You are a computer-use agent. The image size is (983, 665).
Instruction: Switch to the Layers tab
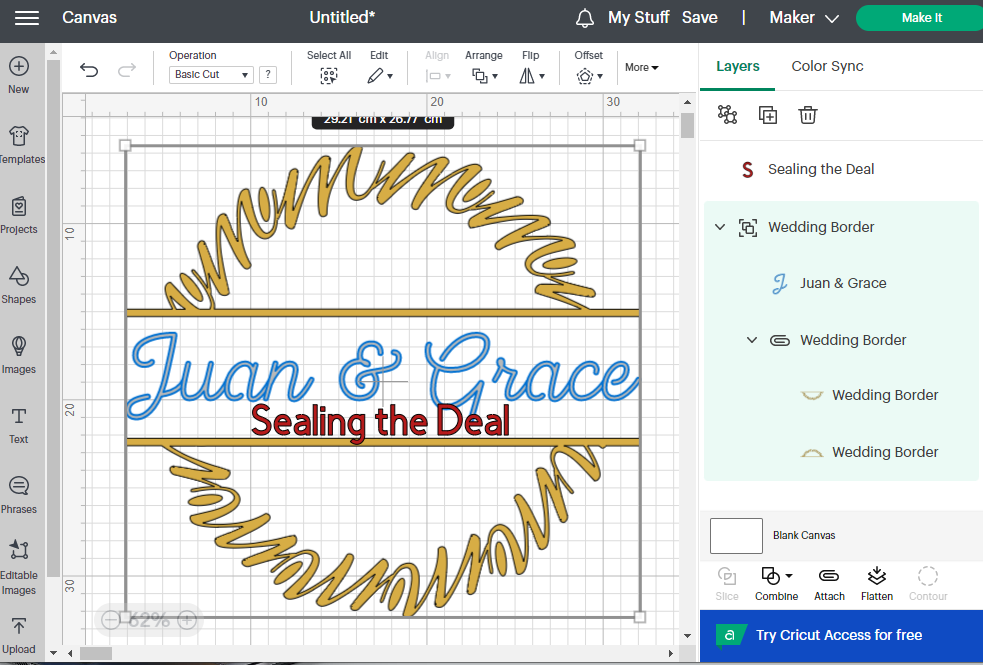click(x=737, y=66)
